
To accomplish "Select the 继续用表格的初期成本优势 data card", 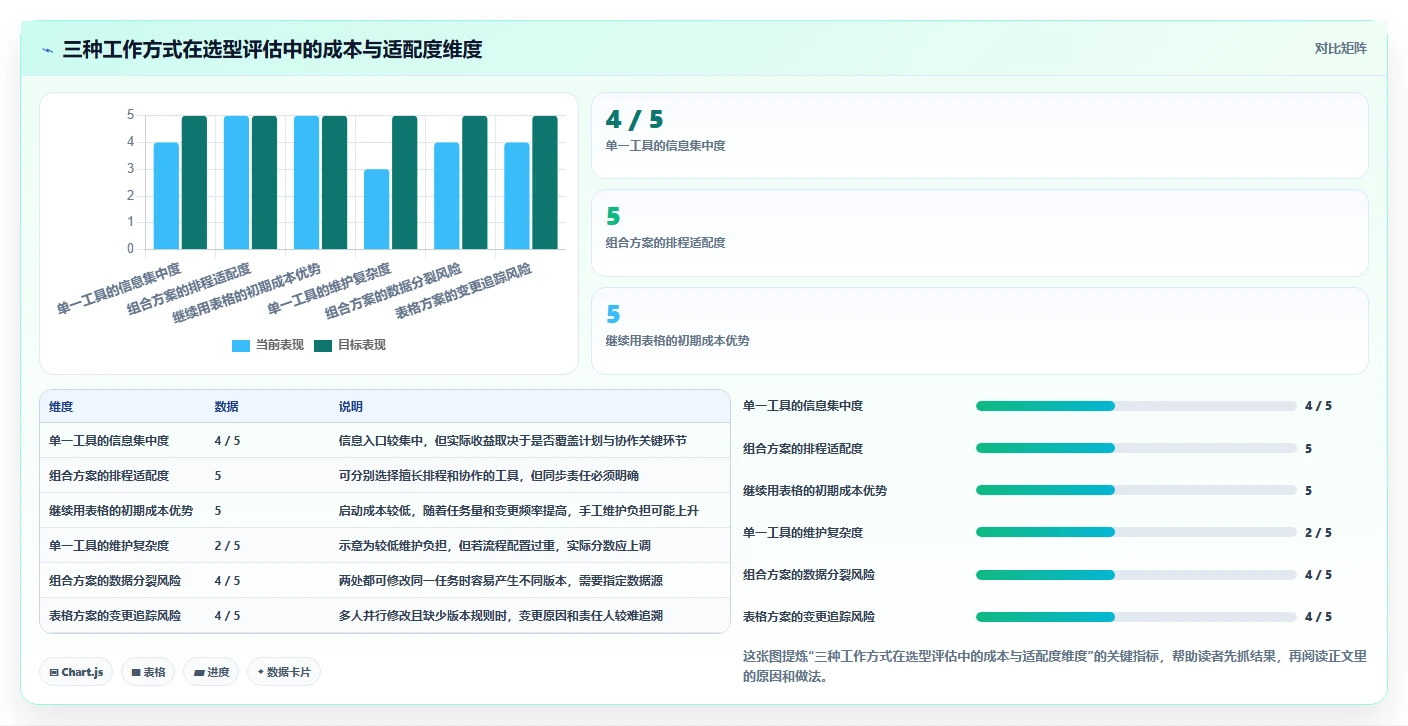I will point(979,331).
